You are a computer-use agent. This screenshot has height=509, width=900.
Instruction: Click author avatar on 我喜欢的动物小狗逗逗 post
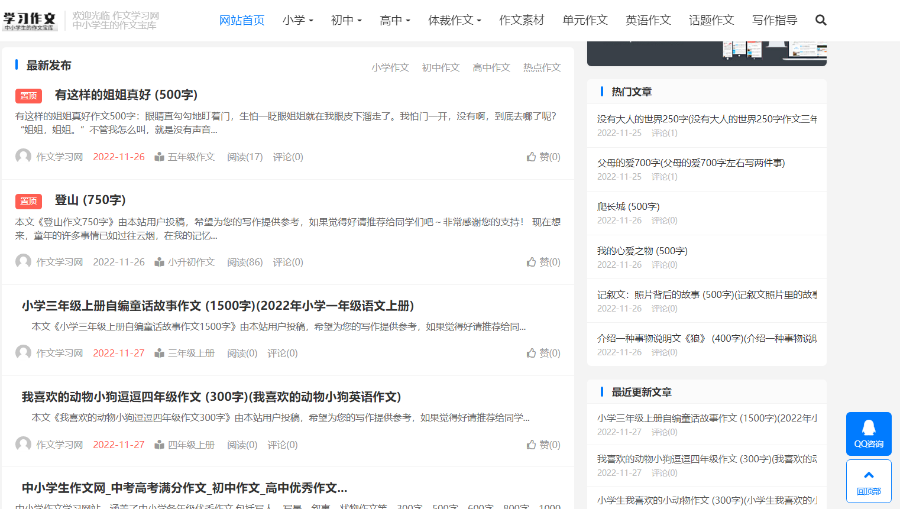point(23,444)
